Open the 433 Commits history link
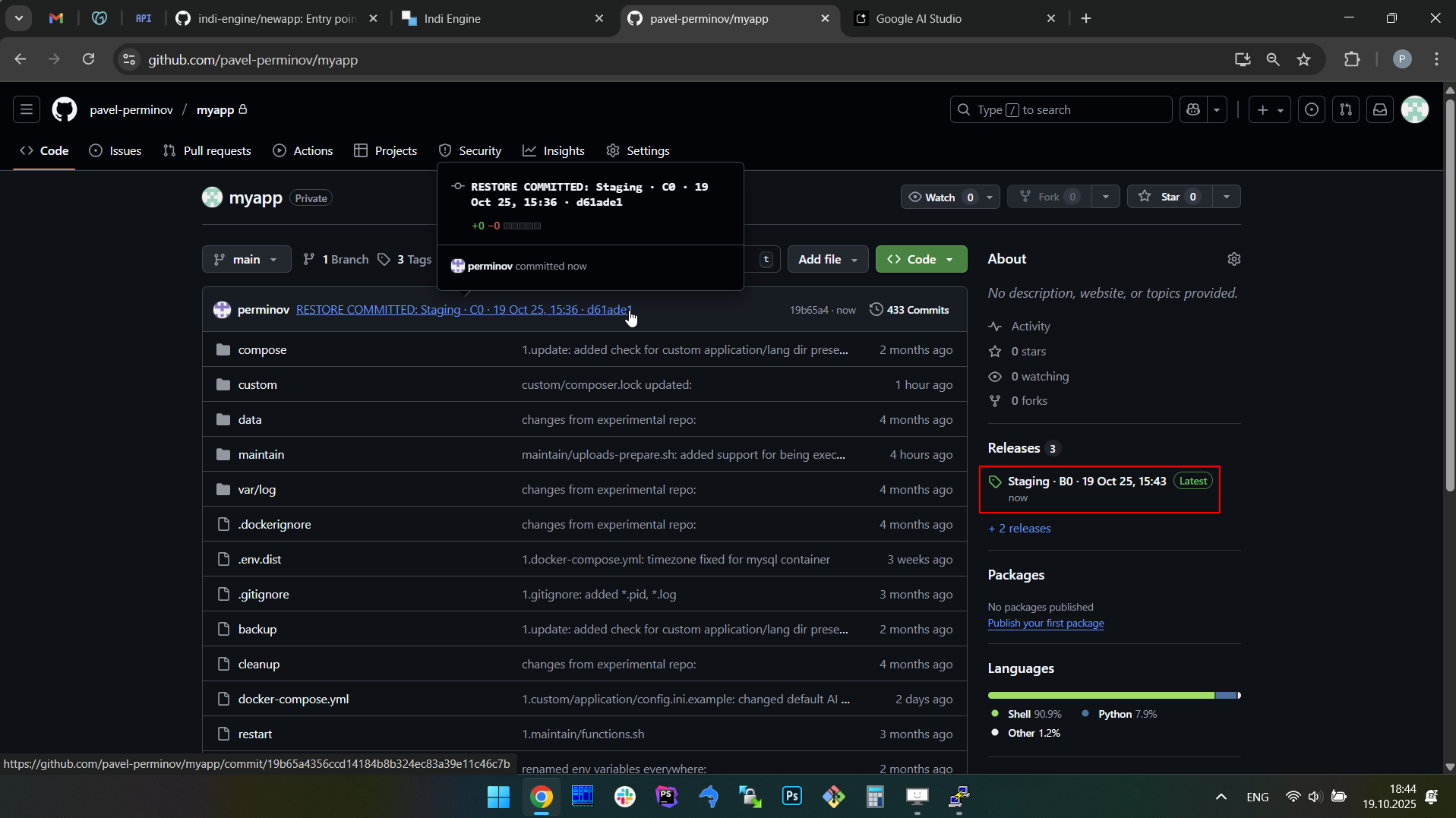 point(909,310)
